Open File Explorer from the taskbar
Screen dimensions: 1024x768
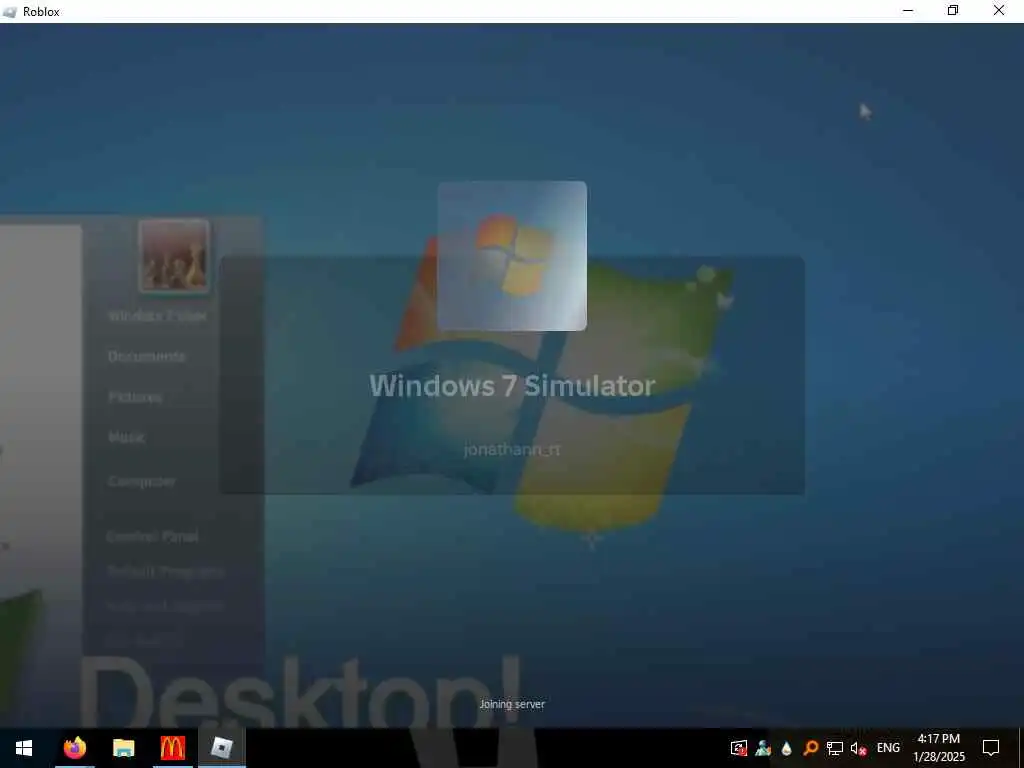[123, 748]
